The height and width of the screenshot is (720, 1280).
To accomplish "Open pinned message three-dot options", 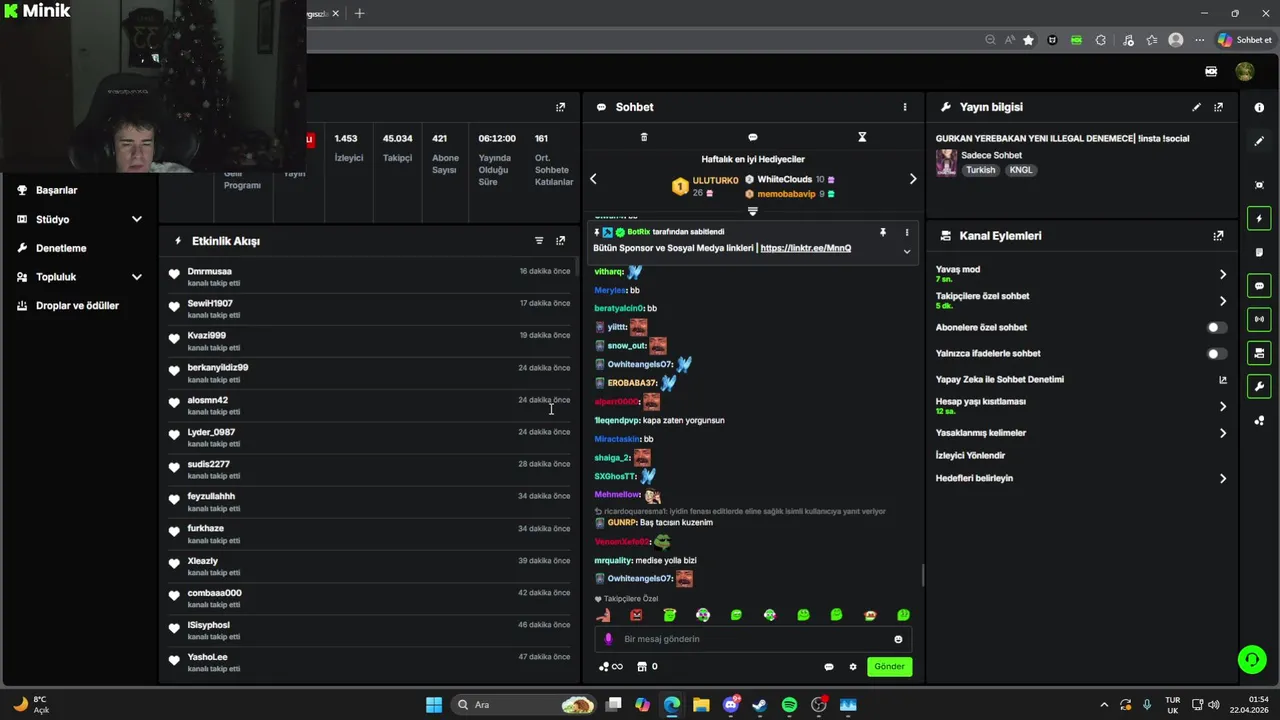I will tap(907, 232).
